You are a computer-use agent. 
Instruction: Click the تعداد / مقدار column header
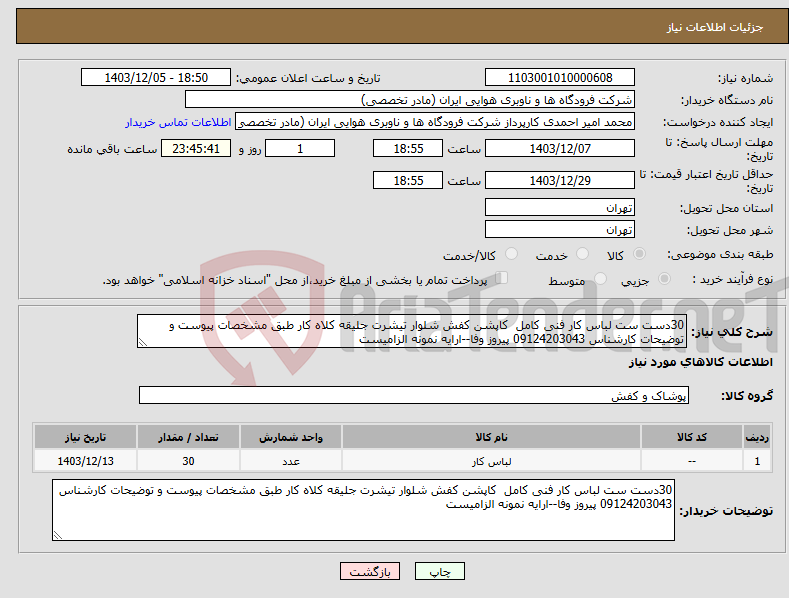pyautogui.click(x=188, y=437)
